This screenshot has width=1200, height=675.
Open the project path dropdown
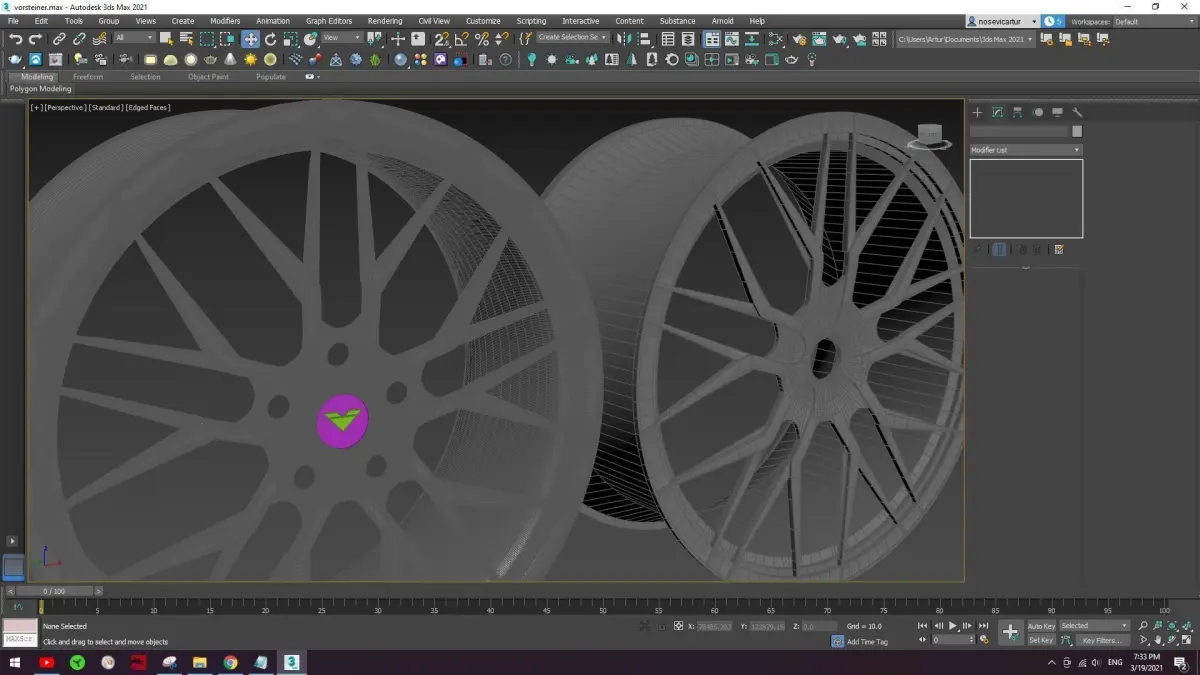965,39
